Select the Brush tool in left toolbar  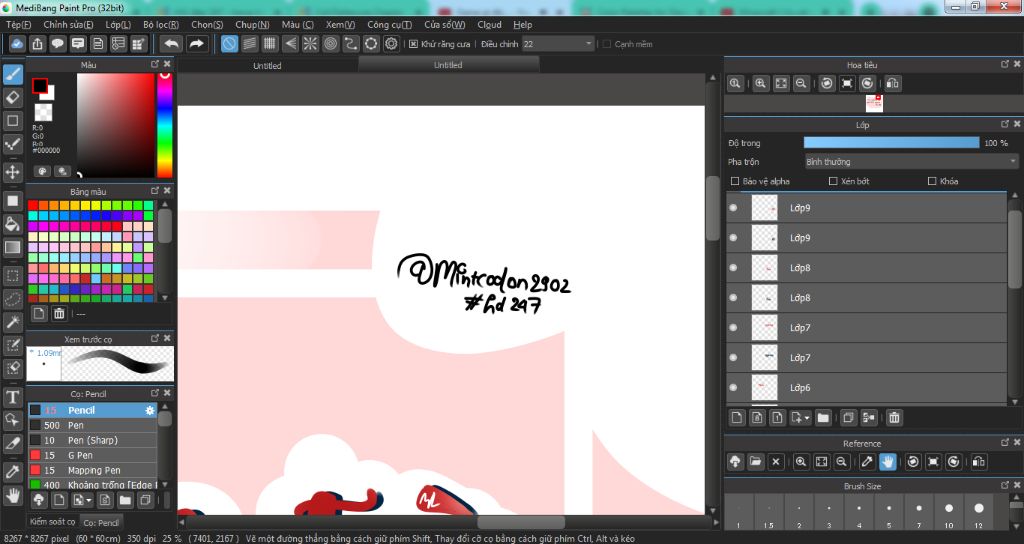[x=12, y=74]
